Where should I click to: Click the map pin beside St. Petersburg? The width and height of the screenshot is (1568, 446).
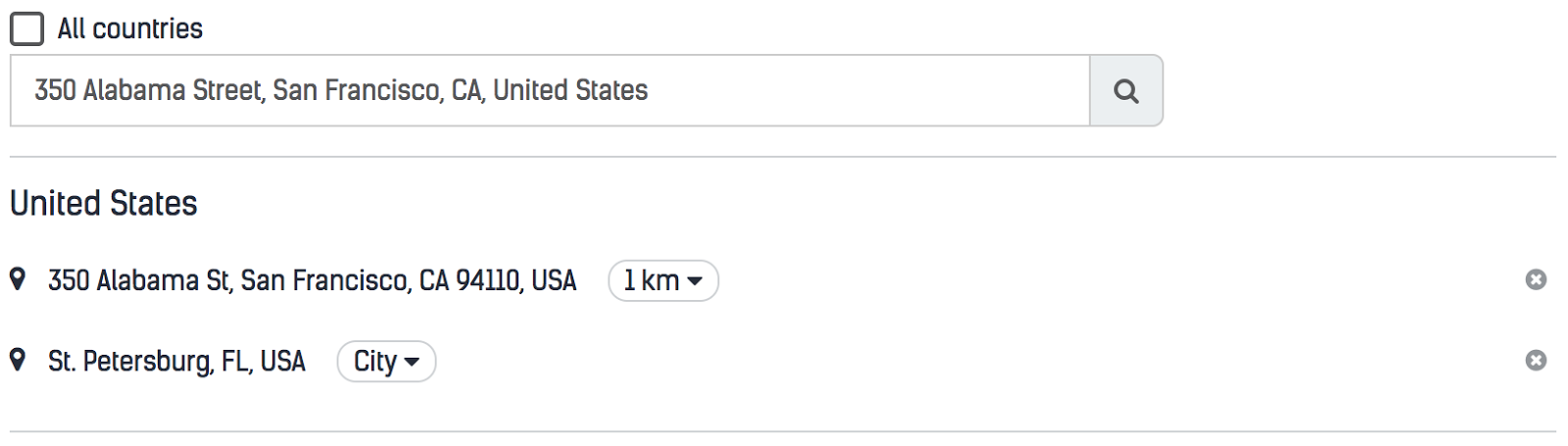click(18, 360)
